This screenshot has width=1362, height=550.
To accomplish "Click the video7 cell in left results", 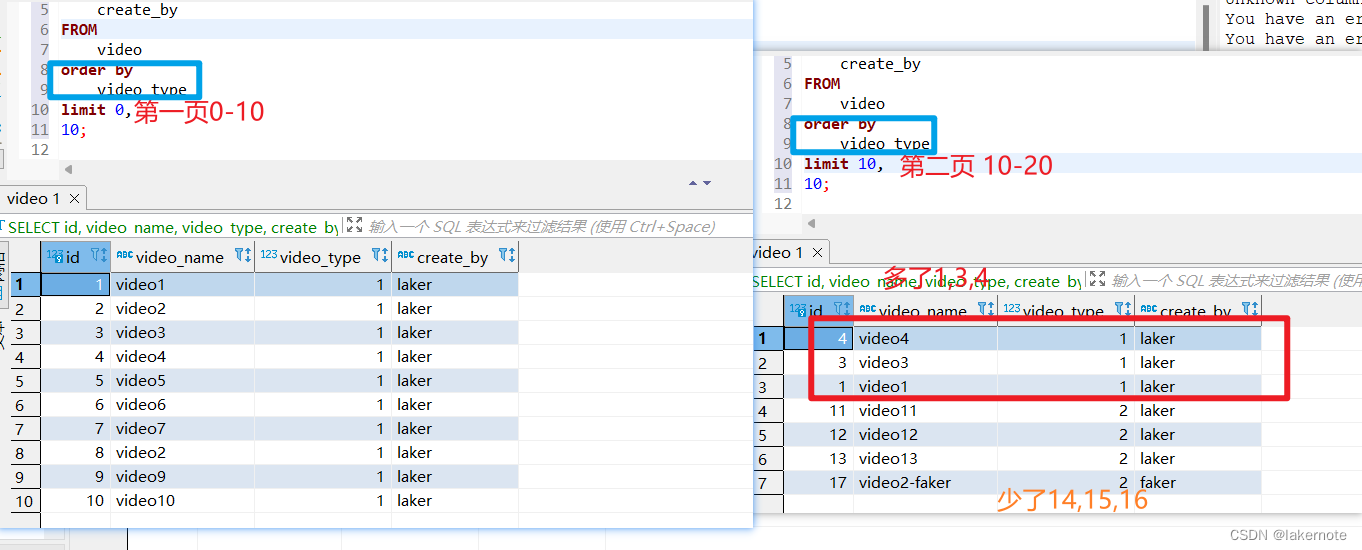I will [182, 429].
